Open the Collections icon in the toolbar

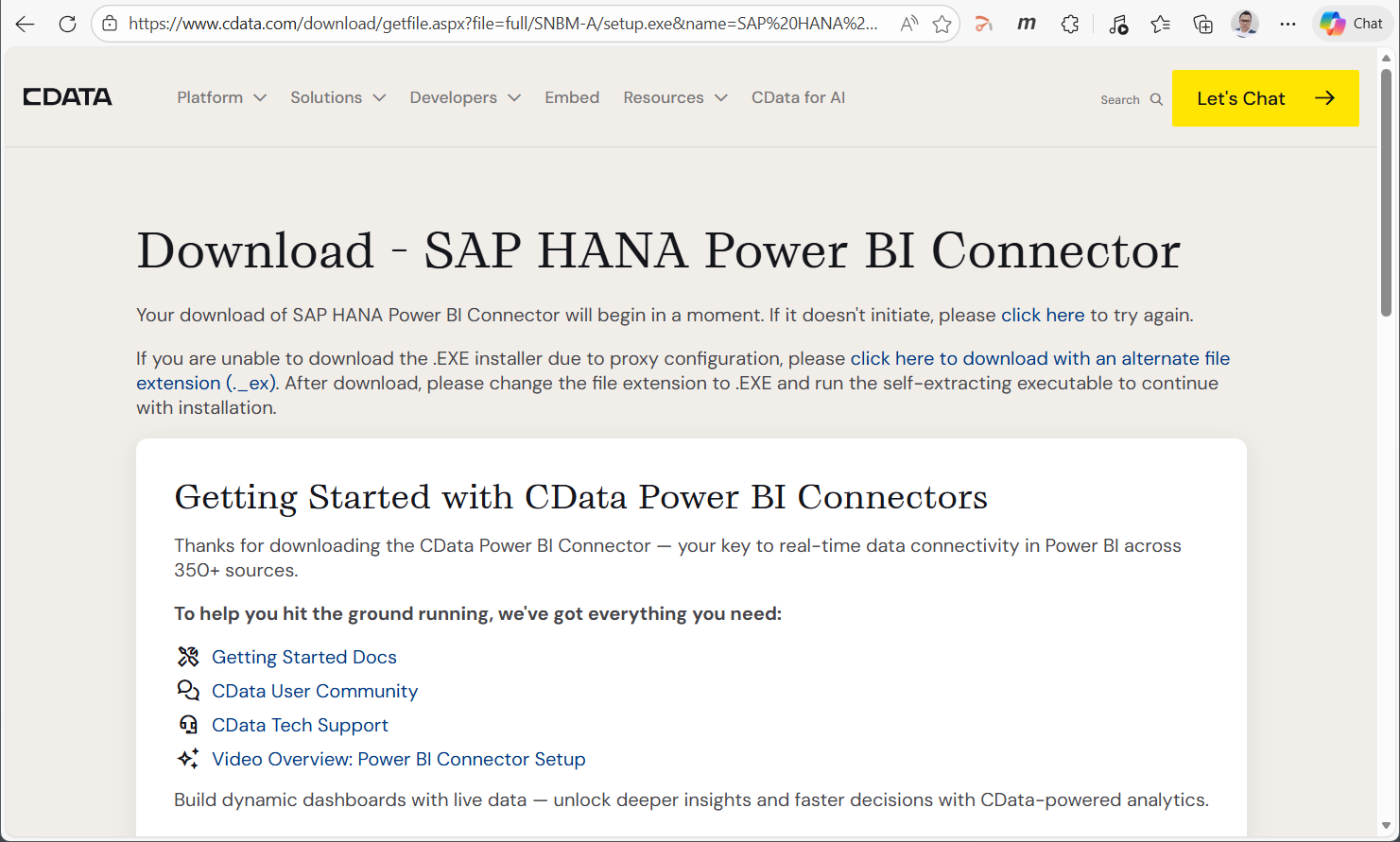[1202, 24]
